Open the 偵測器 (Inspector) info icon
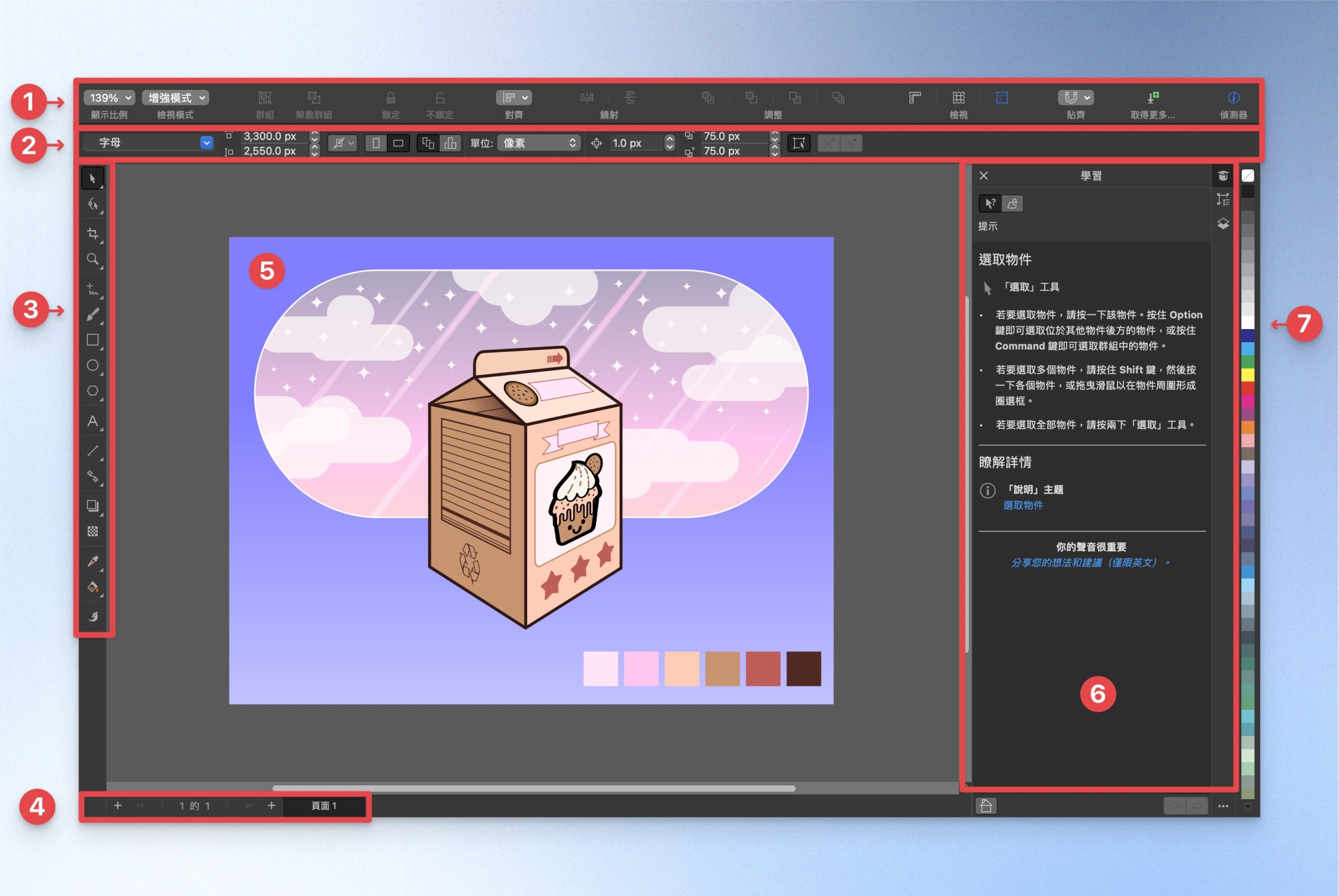Image resolution: width=1339 pixels, height=896 pixels. pos(1233,98)
